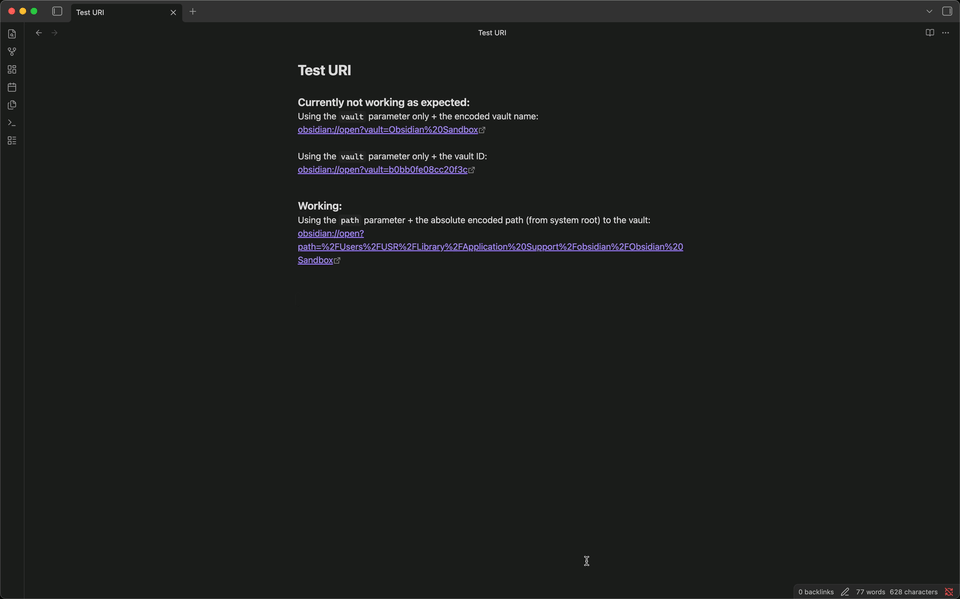Screen dimensions: 960x599
Task: Click inline code 'vault' in the first paragraph
Action: 352,116
